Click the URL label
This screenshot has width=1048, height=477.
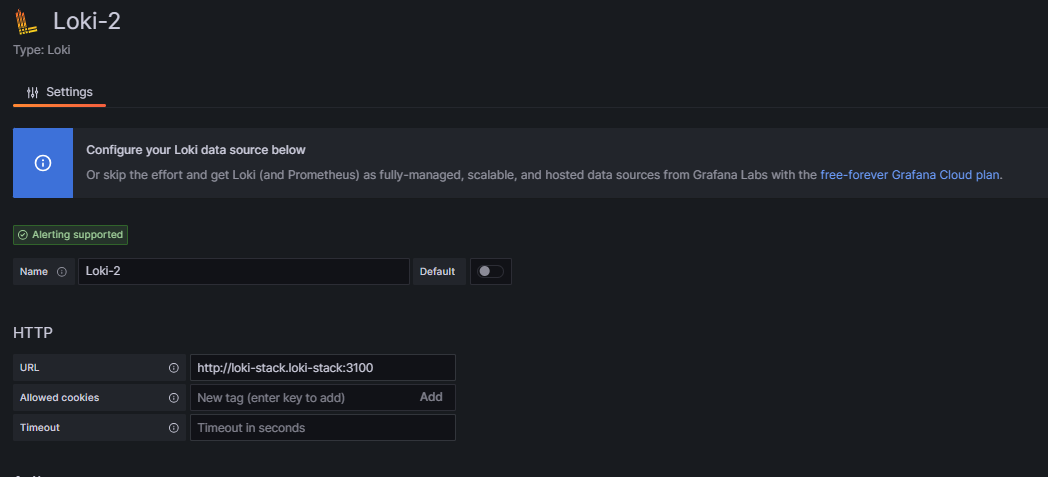[x=29, y=368]
